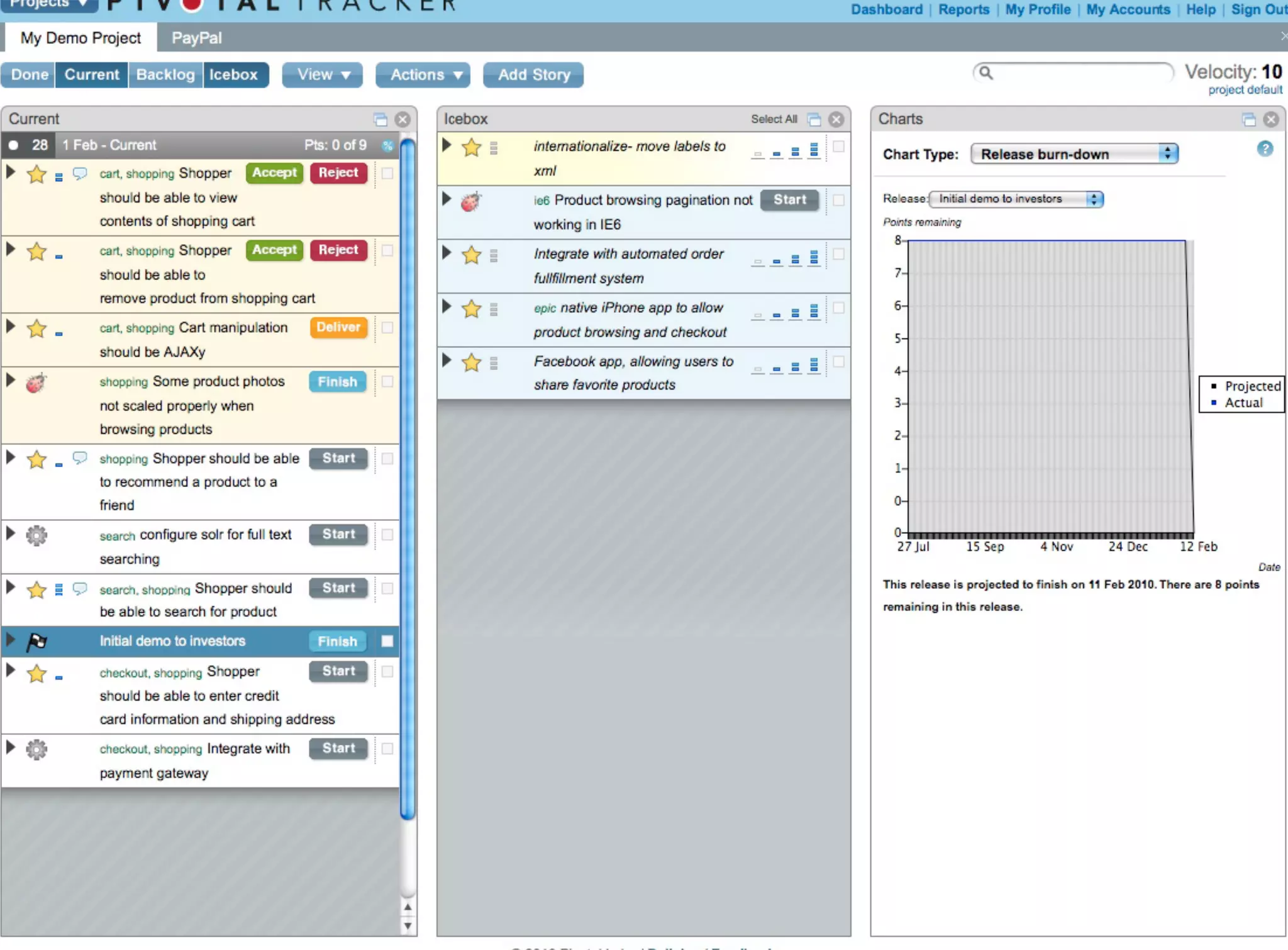The height and width of the screenshot is (950, 1288).
Task: Open the Chart Type dropdown
Action: (1074, 154)
